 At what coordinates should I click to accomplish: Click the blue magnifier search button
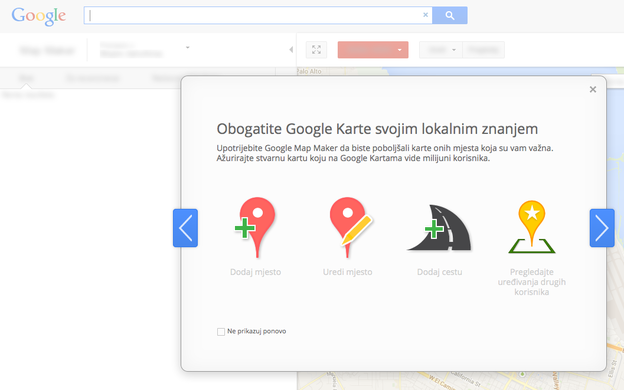point(450,15)
